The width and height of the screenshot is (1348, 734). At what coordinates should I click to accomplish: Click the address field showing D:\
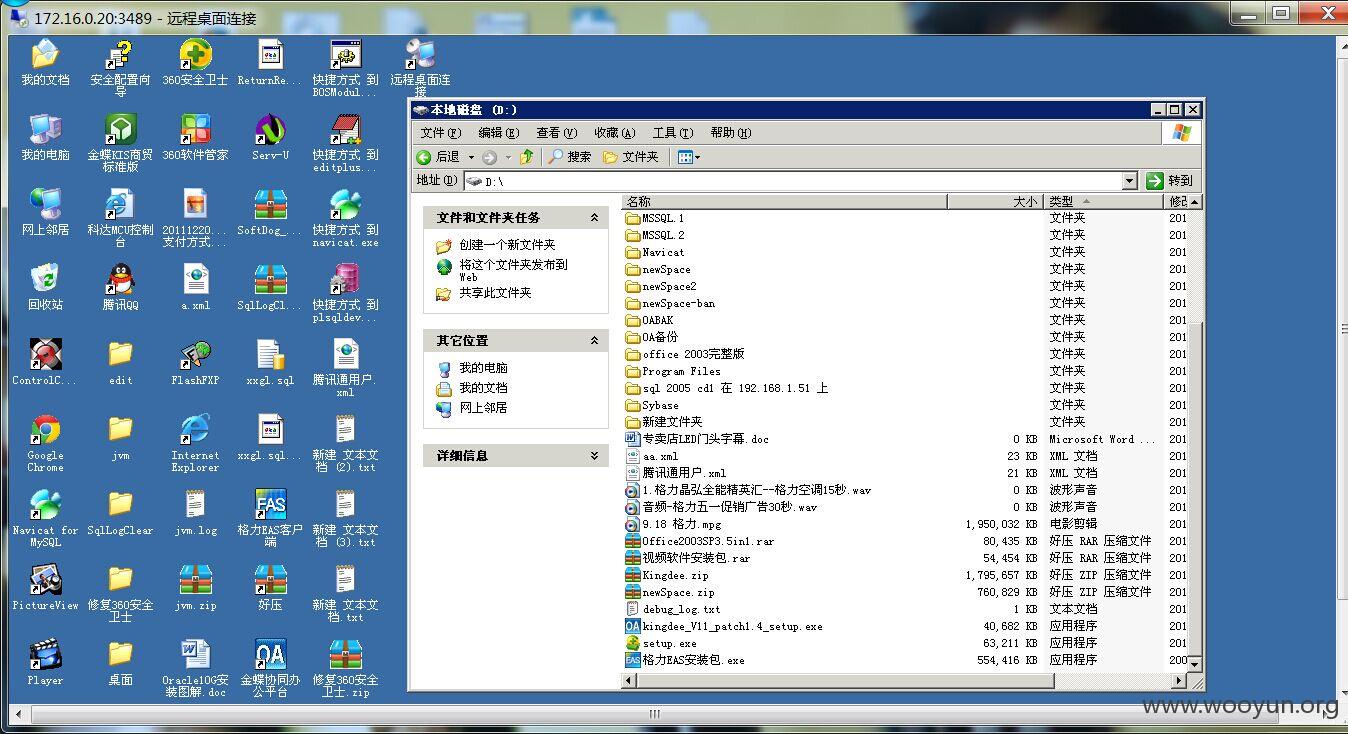tap(792, 181)
